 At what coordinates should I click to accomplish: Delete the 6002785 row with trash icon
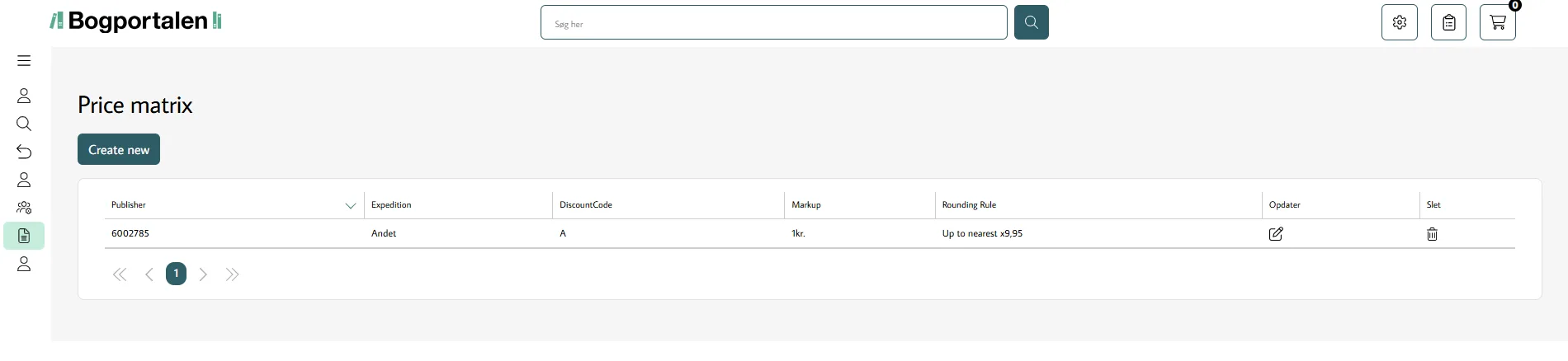tap(1432, 234)
